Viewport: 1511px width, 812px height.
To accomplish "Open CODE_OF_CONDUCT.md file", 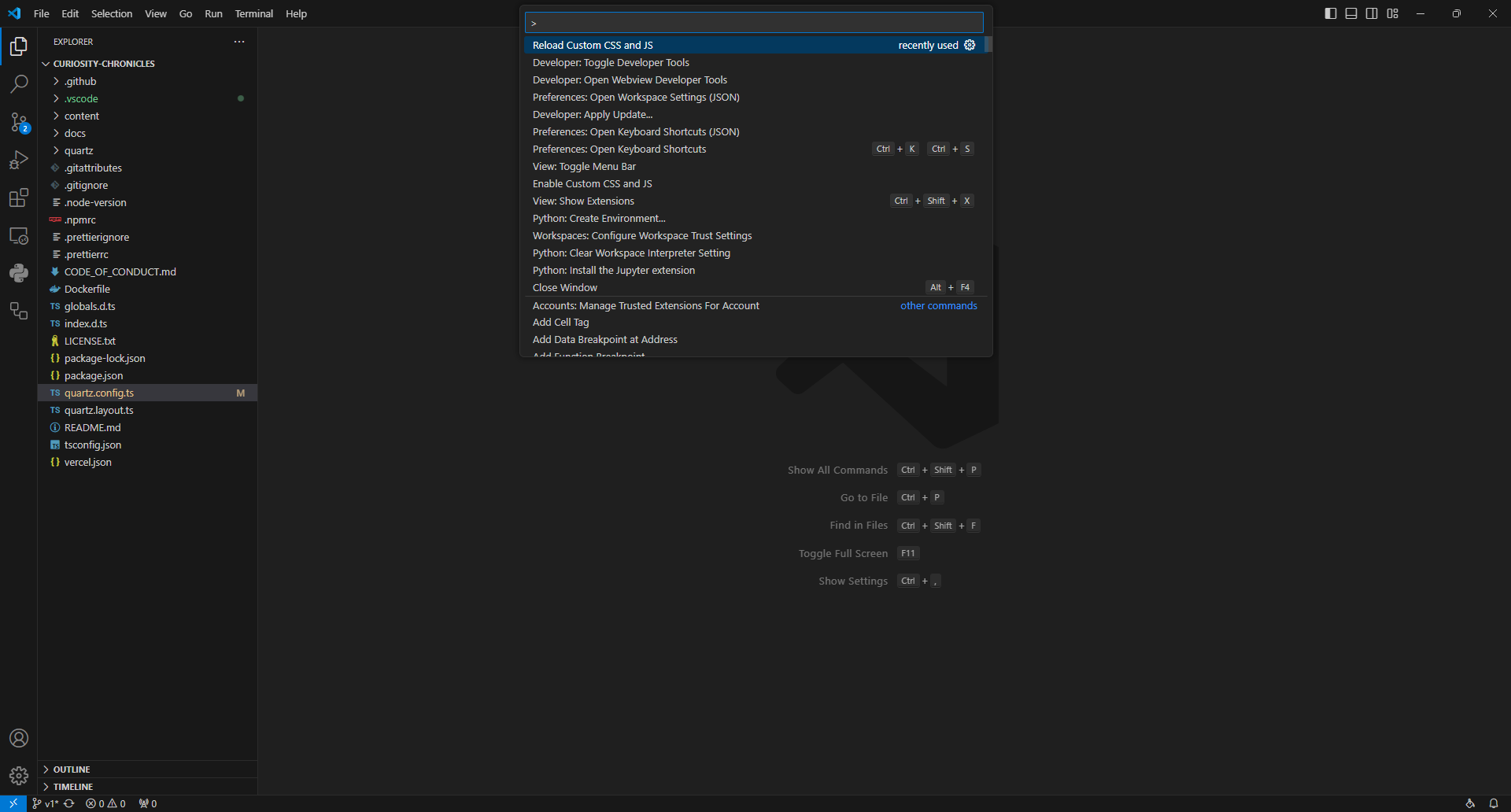I will click(147, 271).
